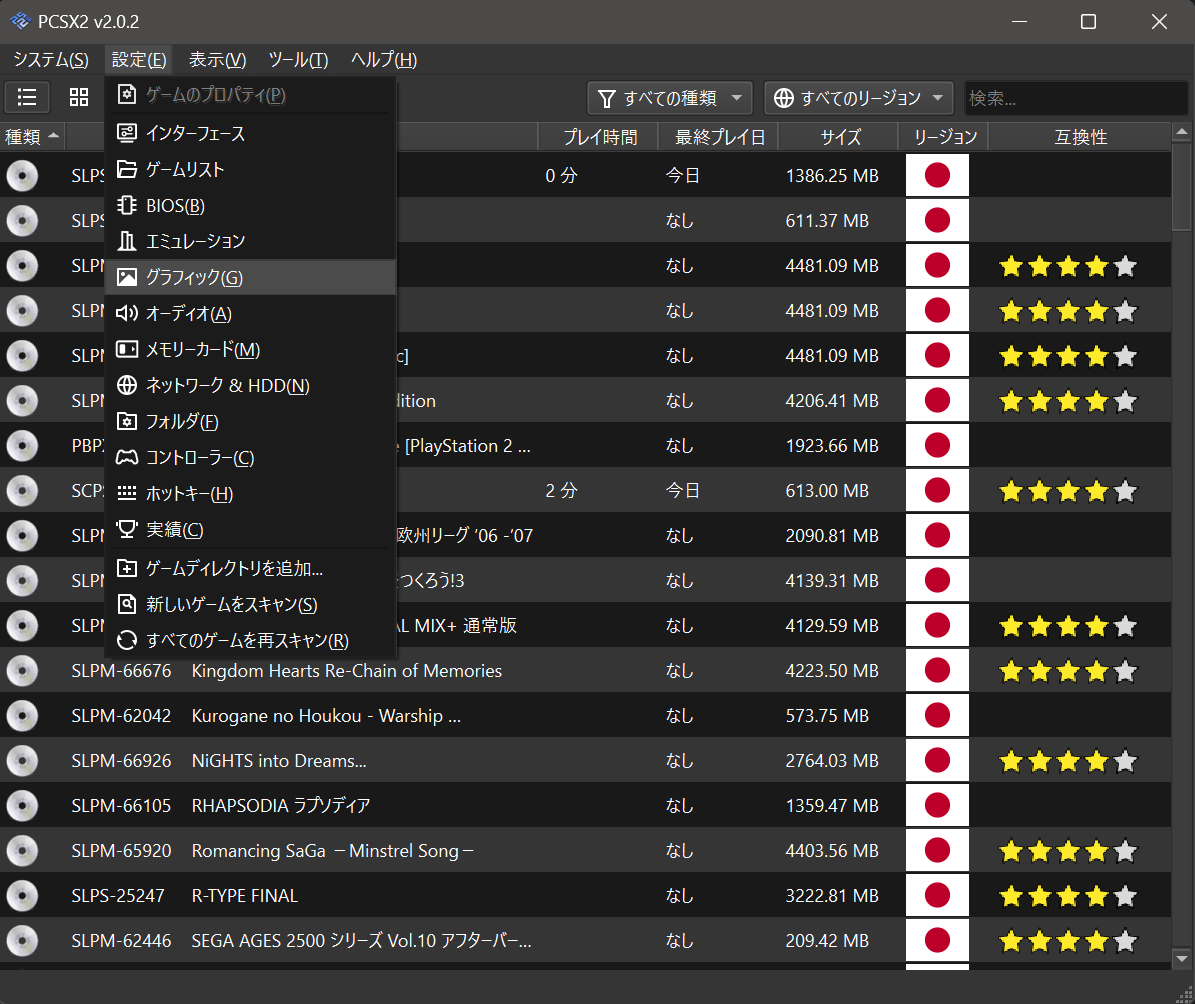Click the 検索 search field
Screen dimensions: 1195x1004
1076,98
